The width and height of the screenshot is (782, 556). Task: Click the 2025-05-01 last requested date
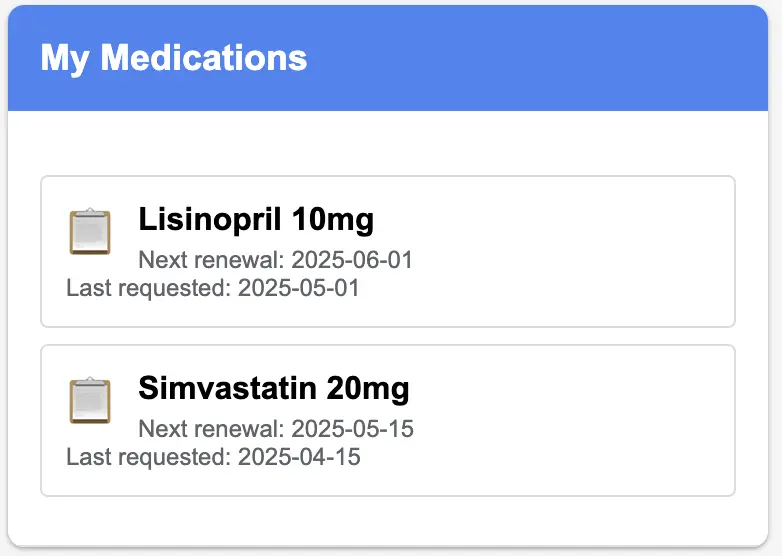298,288
